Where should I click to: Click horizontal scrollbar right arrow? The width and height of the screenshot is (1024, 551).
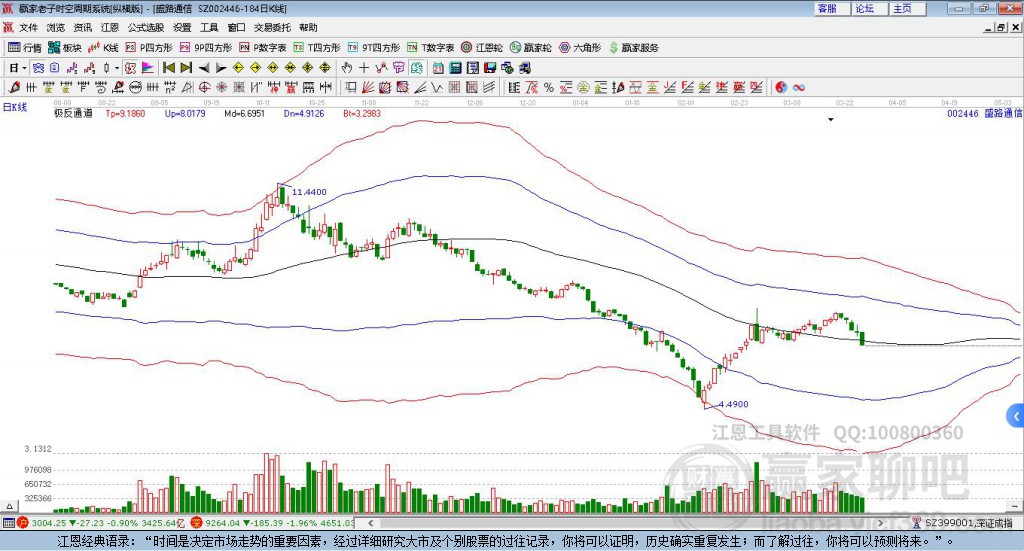pos(880,523)
